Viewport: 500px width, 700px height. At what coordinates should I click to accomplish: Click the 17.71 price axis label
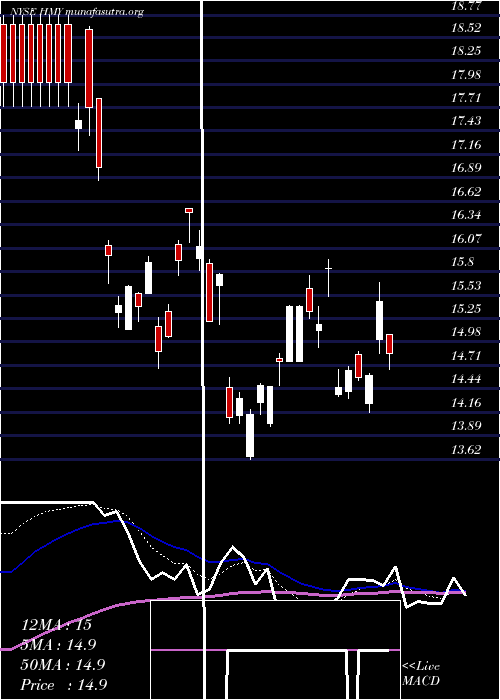point(467,98)
